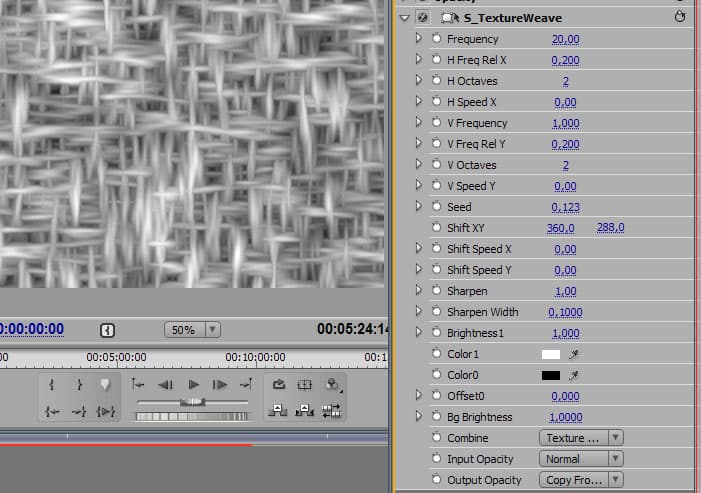
Task: Enable the Seed keyframe stopwatch
Action: tap(436, 207)
